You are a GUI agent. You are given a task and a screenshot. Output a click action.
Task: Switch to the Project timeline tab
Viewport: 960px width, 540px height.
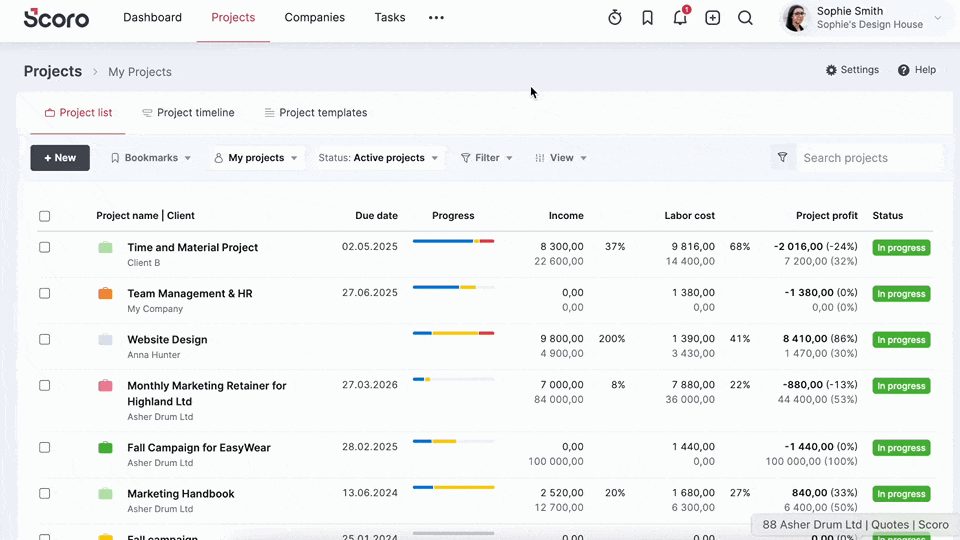(x=189, y=113)
